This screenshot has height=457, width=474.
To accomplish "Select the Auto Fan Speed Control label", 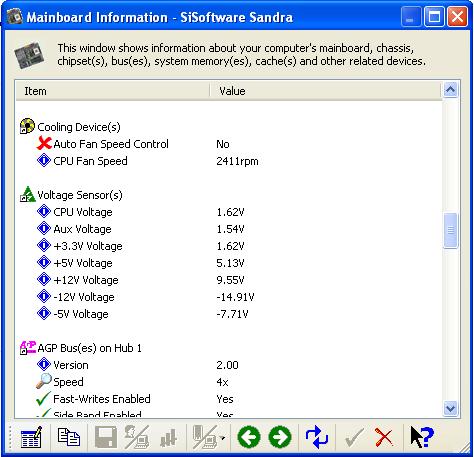I will [x=111, y=144].
